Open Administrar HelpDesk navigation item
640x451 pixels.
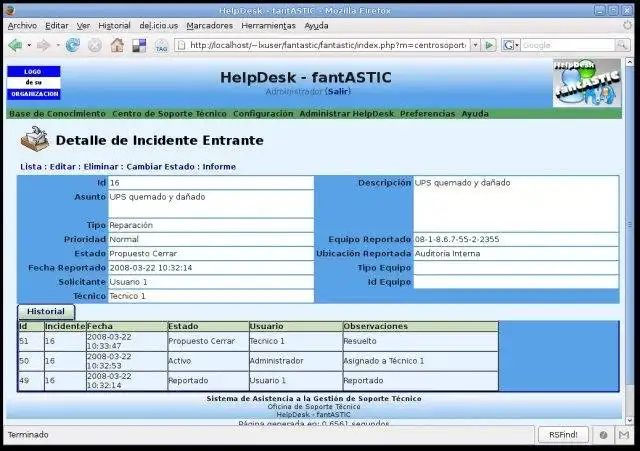coord(347,114)
